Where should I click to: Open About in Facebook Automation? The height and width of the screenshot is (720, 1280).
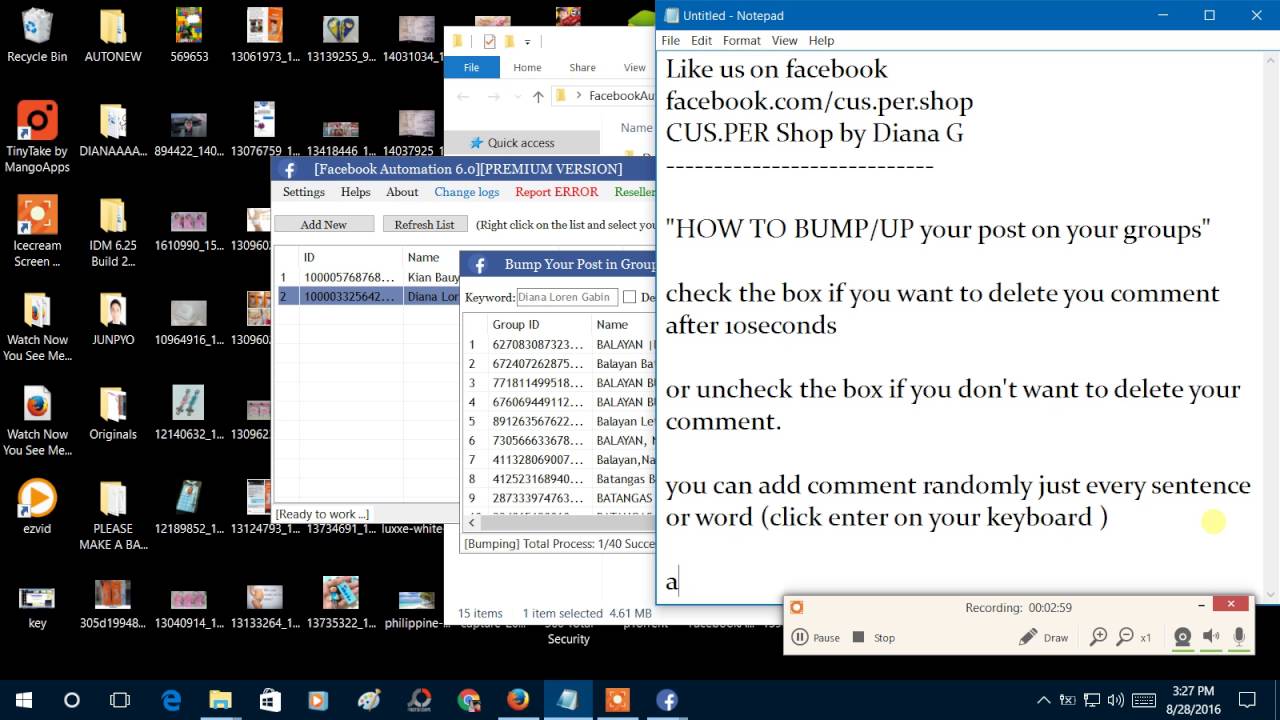402,192
